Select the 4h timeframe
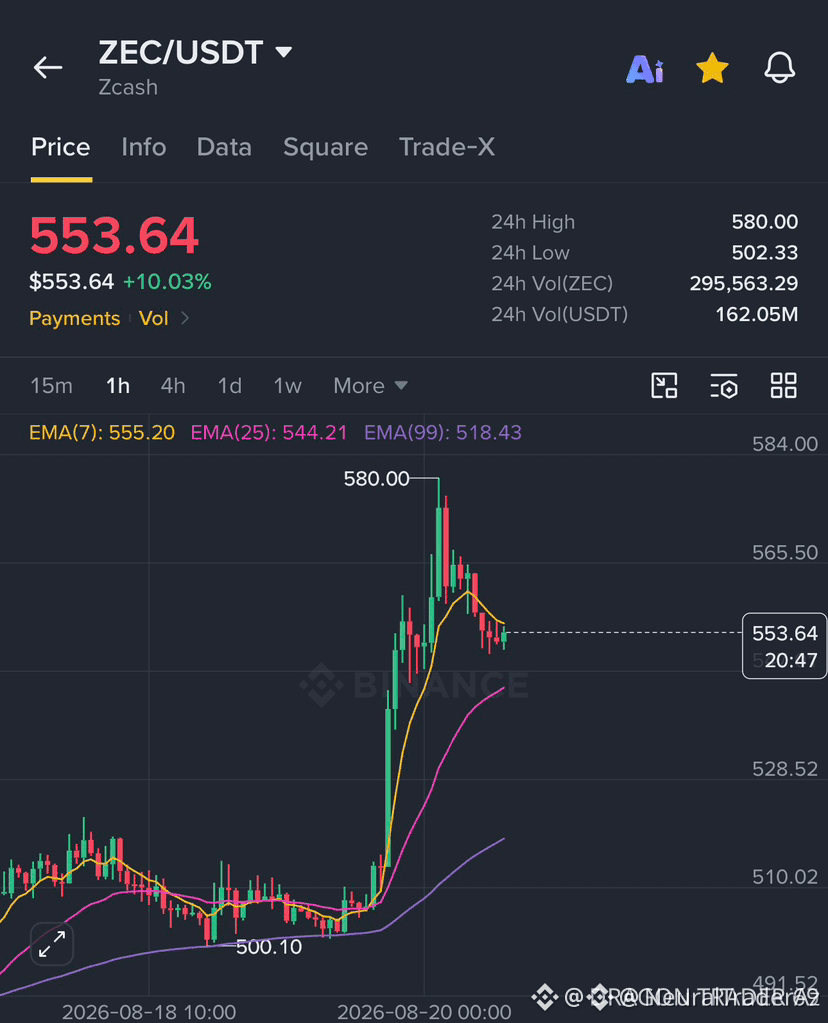Image resolution: width=828 pixels, height=1023 pixels. tap(173, 386)
